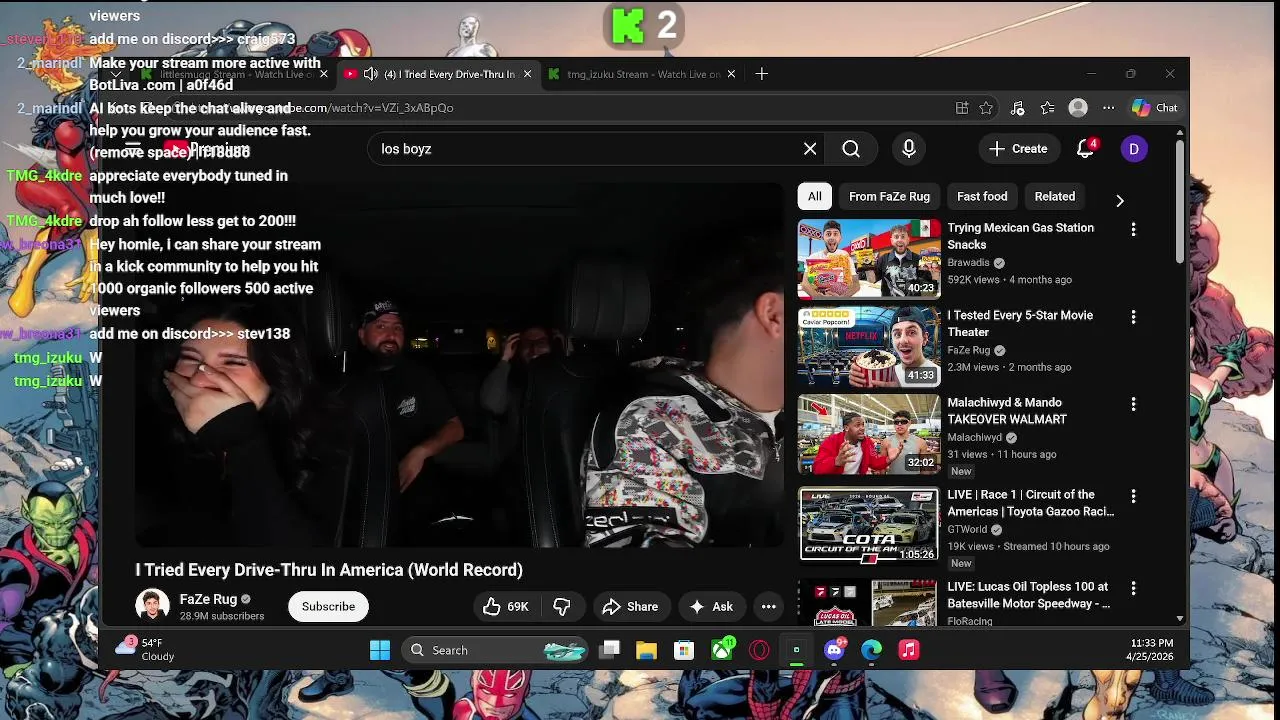This screenshot has width=1280, height=720.
Task: Open the apps grid icon in address bar
Action: click(x=962, y=108)
